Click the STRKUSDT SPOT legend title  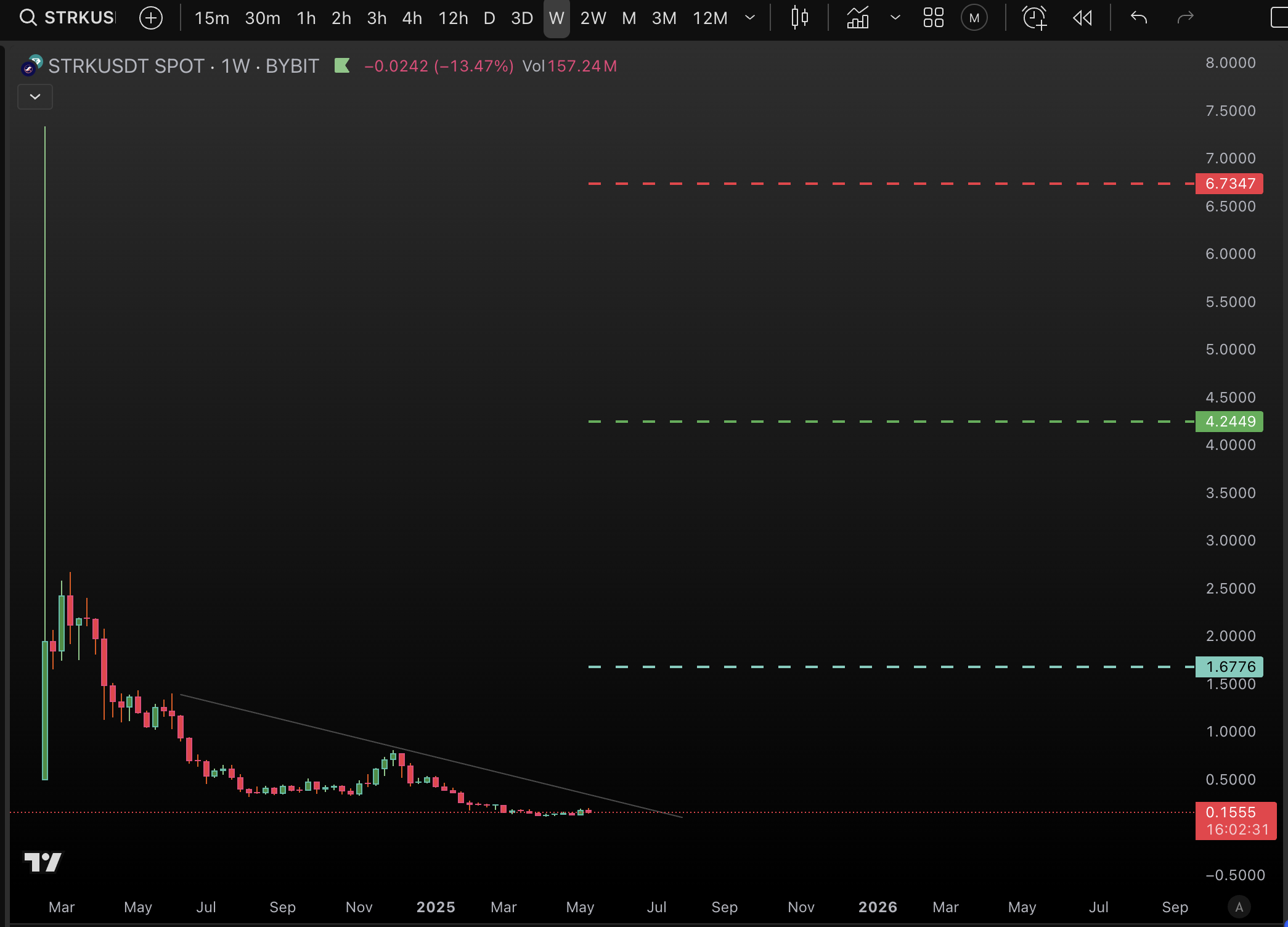click(184, 66)
